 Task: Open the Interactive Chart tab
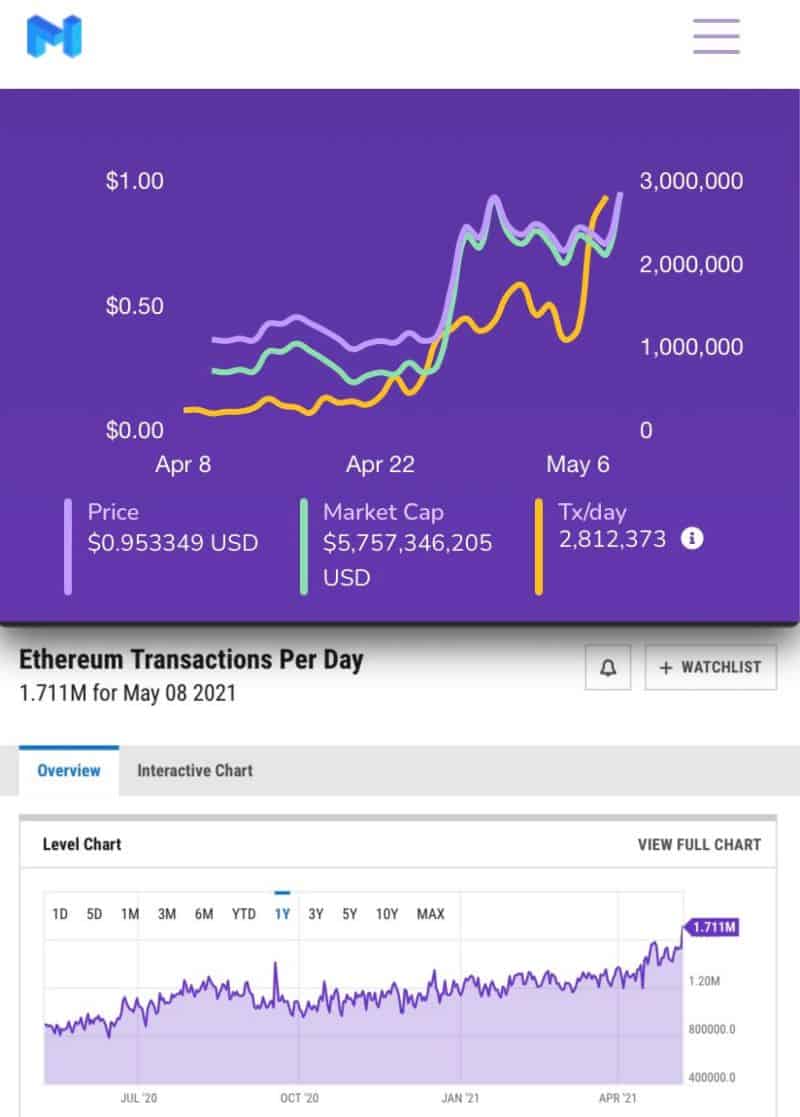point(195,771)
